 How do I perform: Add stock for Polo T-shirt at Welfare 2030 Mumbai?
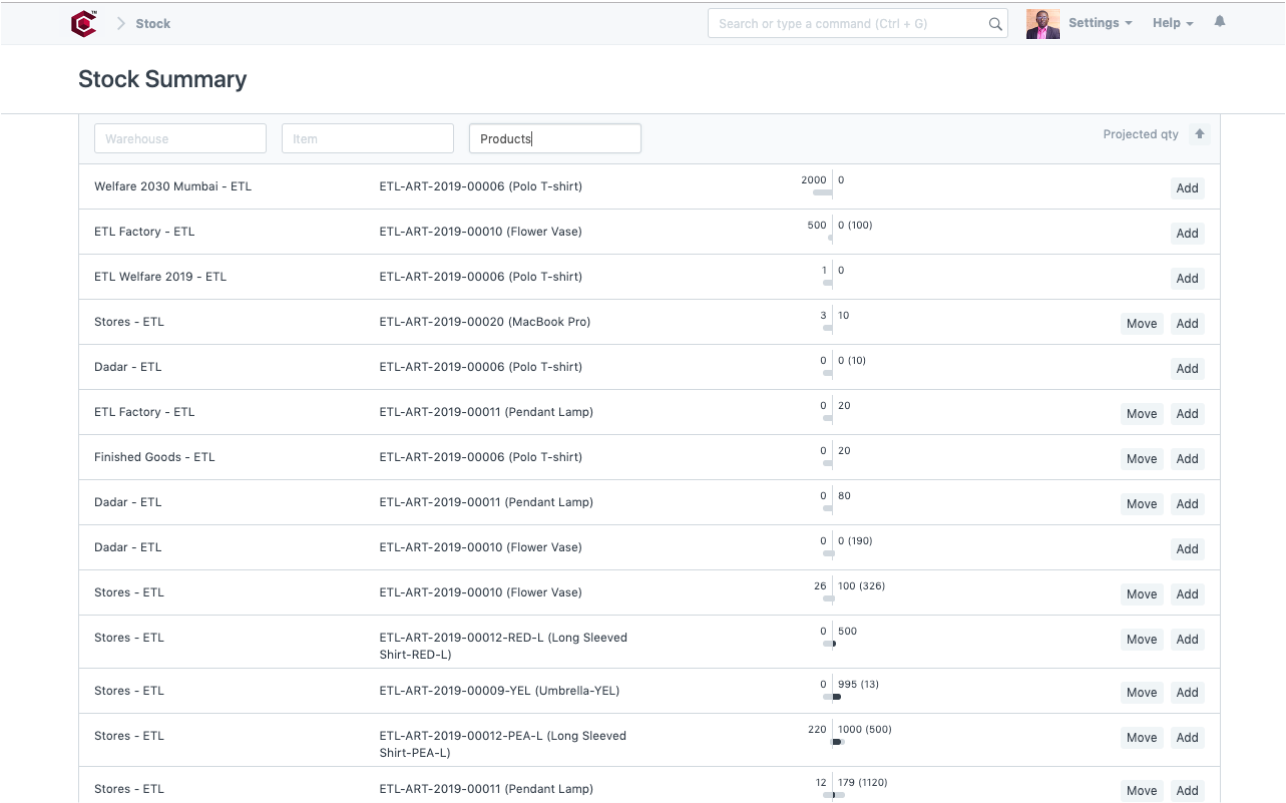pyautogui.click(x=1187, y=187)
